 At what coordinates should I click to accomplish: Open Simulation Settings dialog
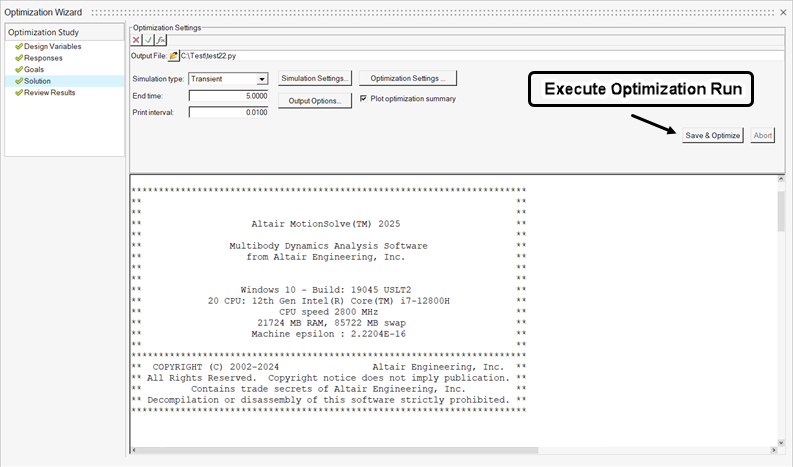[x=315, y=78]
